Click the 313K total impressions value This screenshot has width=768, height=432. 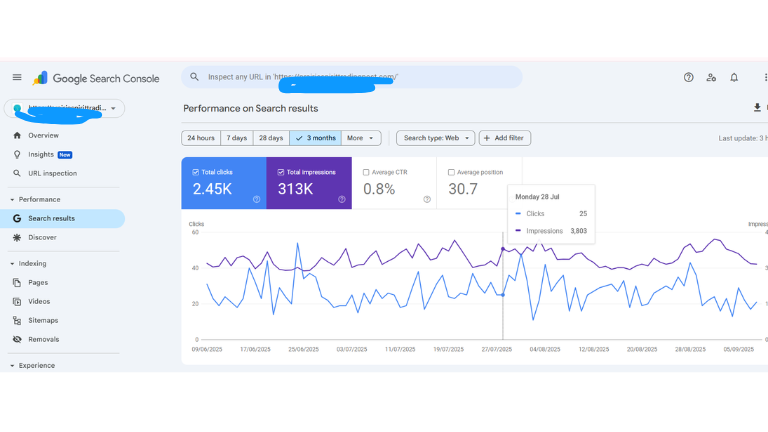(295, 189)
